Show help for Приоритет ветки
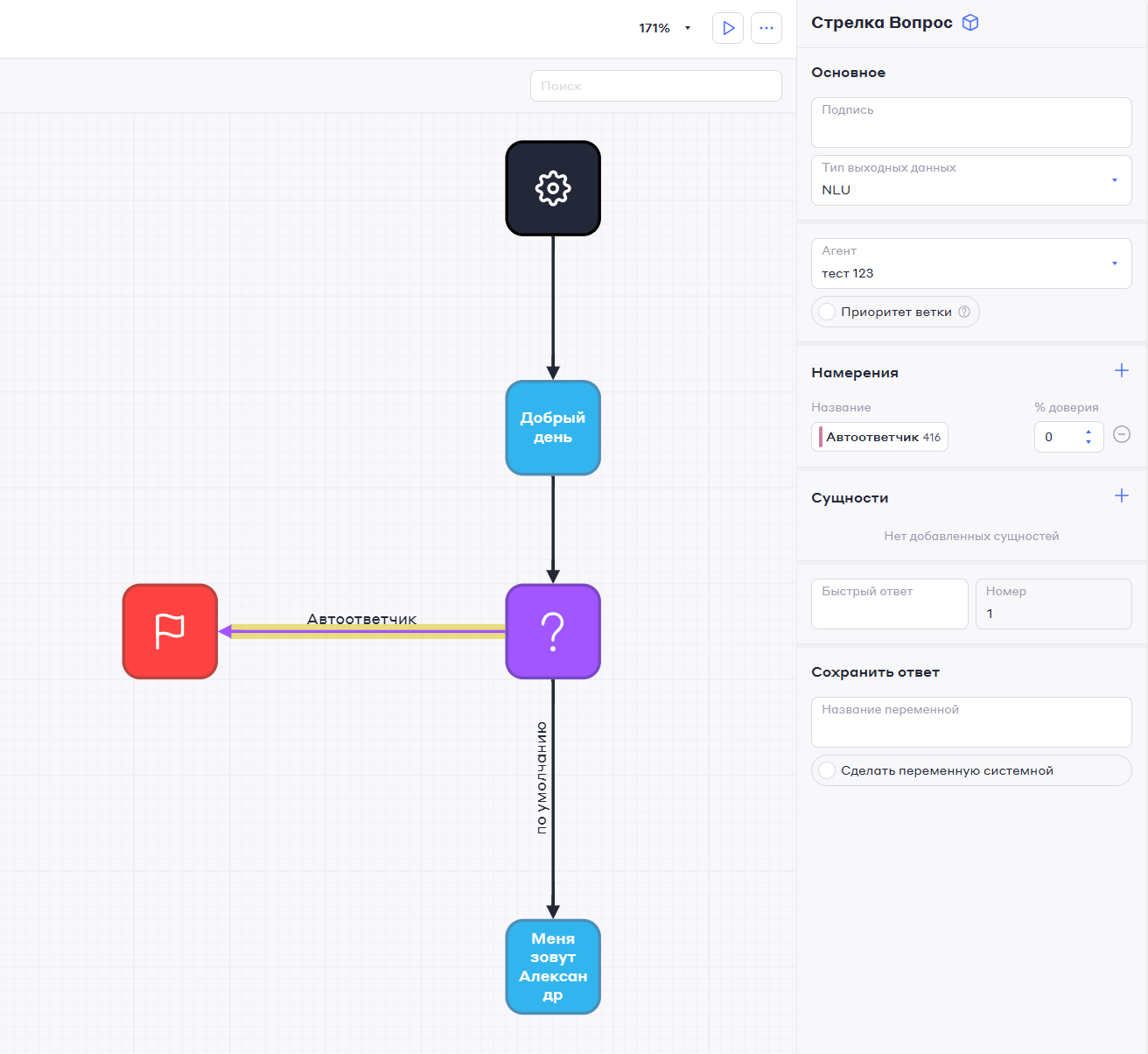The width and height of the screenshot is (1148, 1054). coord(964,312)
